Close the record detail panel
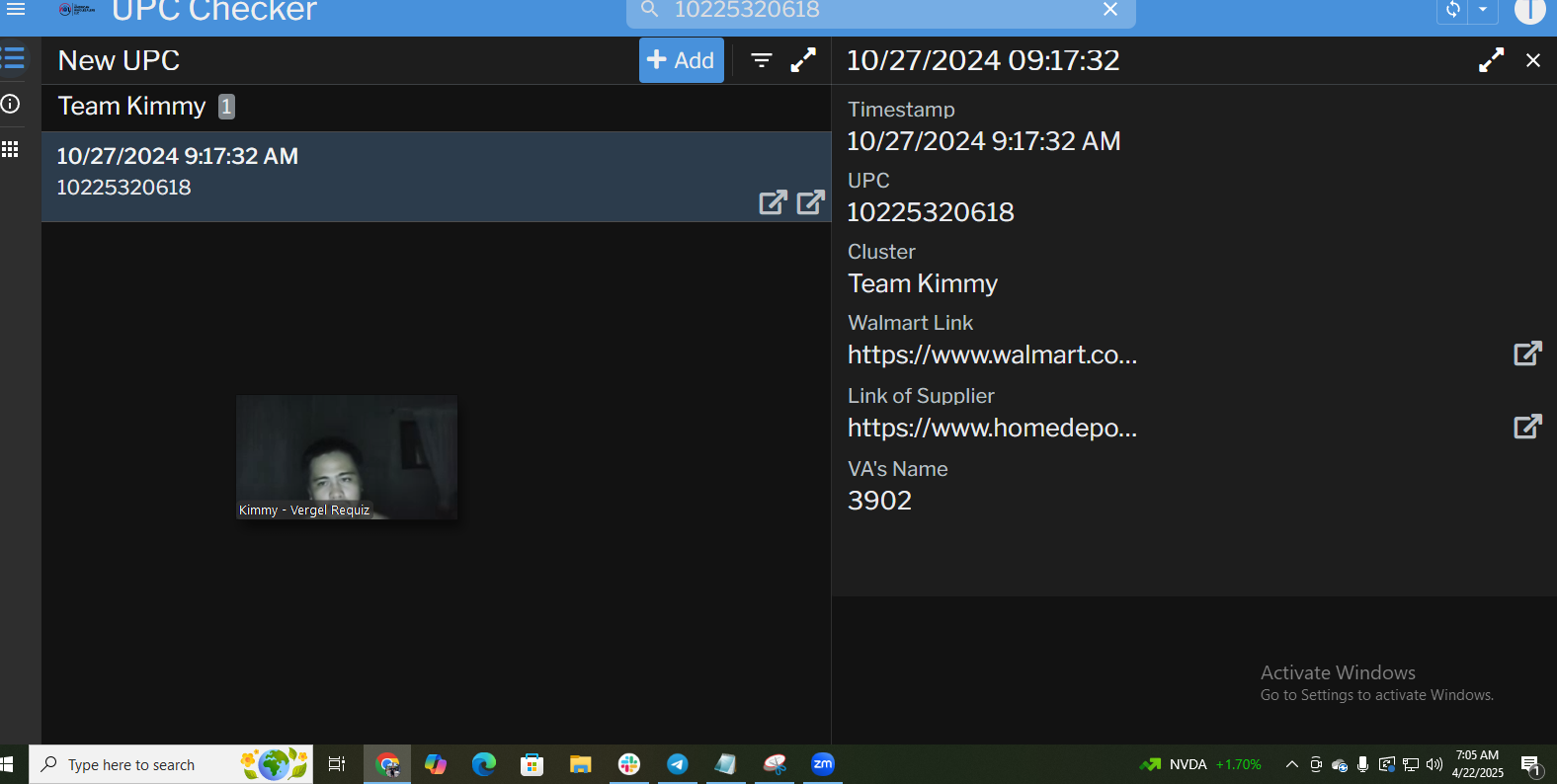Screen dimensions: 1557x784 point(1532,60)
